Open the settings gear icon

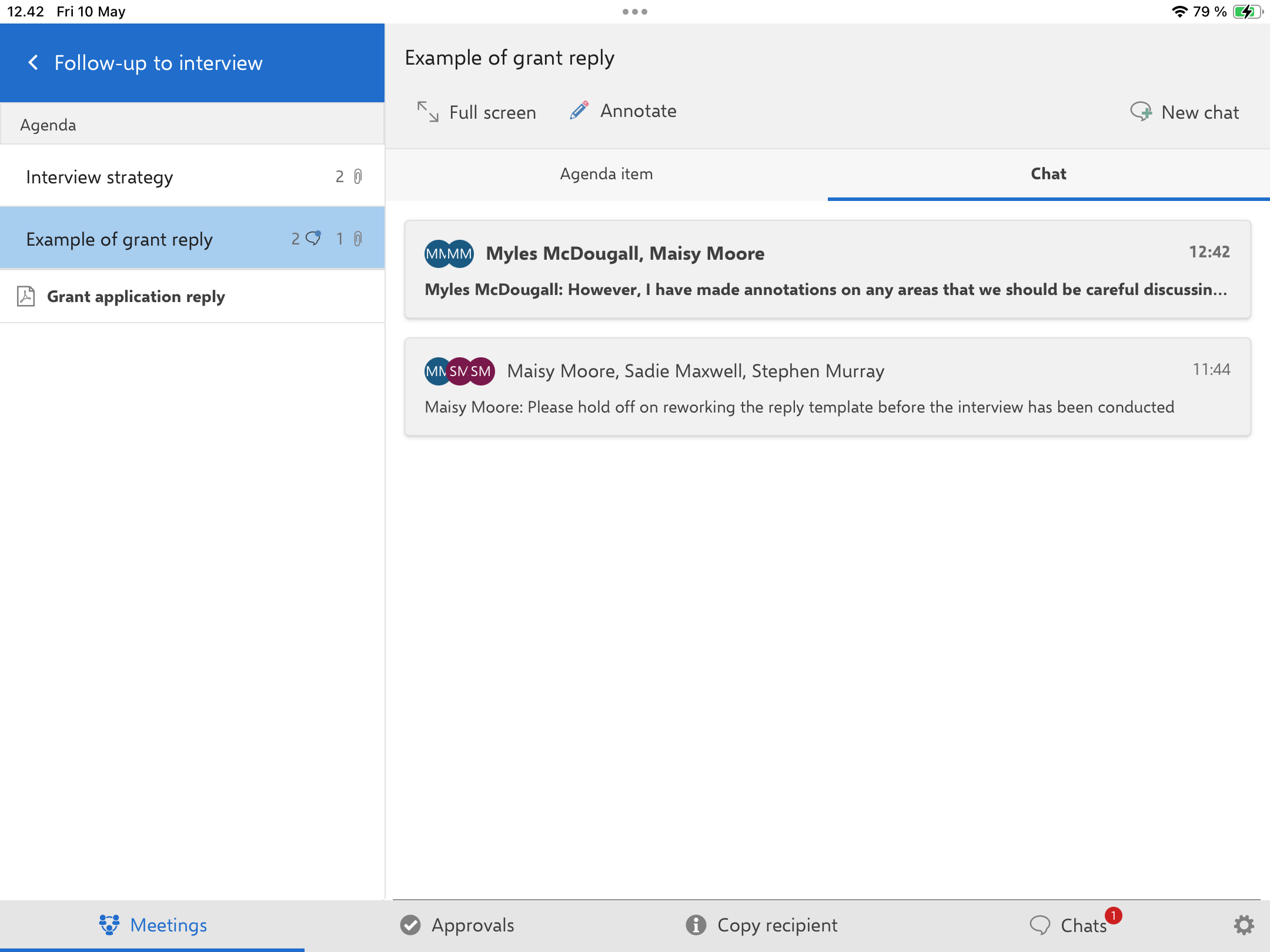[1244, 925]
